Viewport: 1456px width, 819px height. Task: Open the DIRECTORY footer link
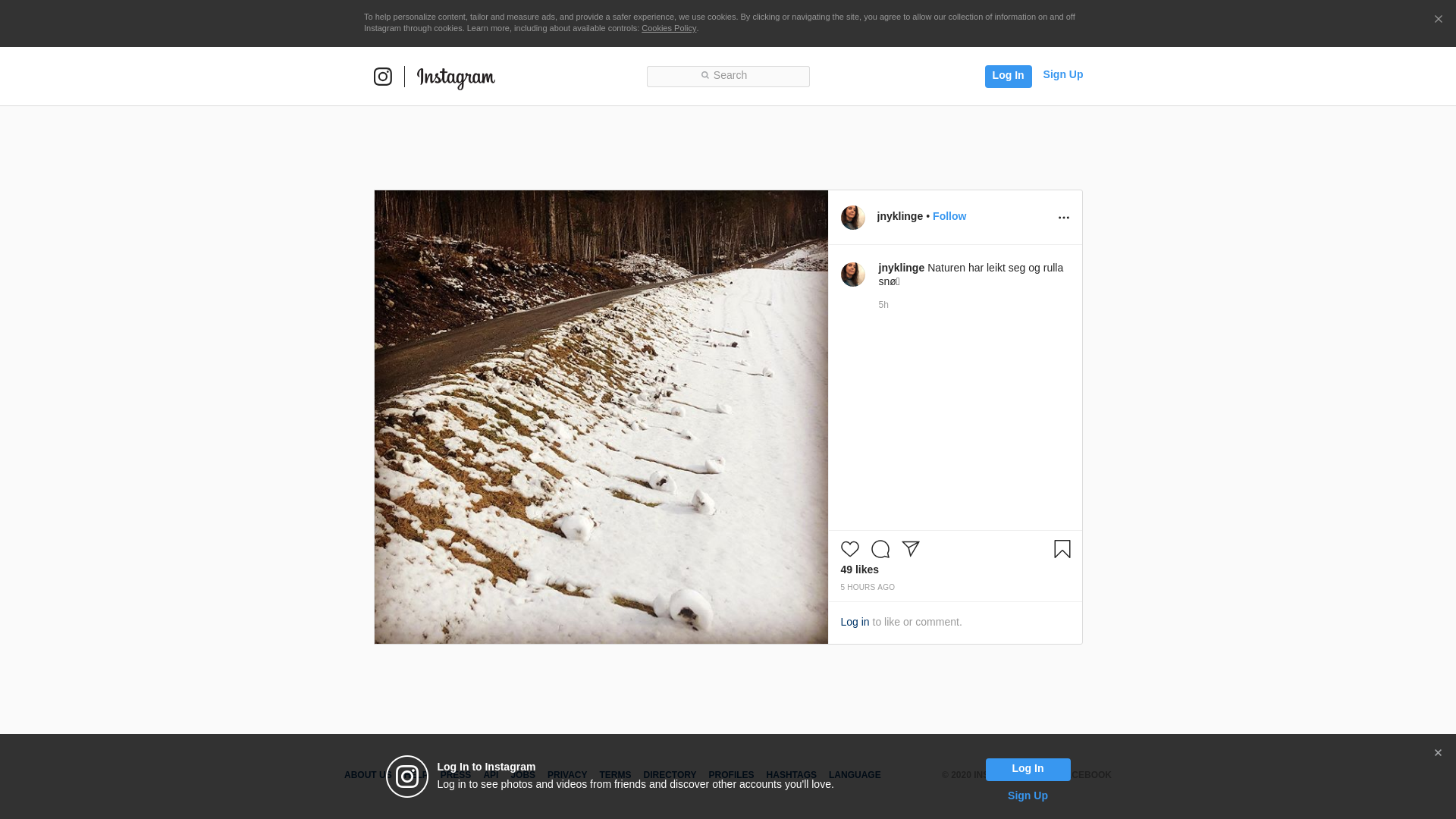point(670,775)
